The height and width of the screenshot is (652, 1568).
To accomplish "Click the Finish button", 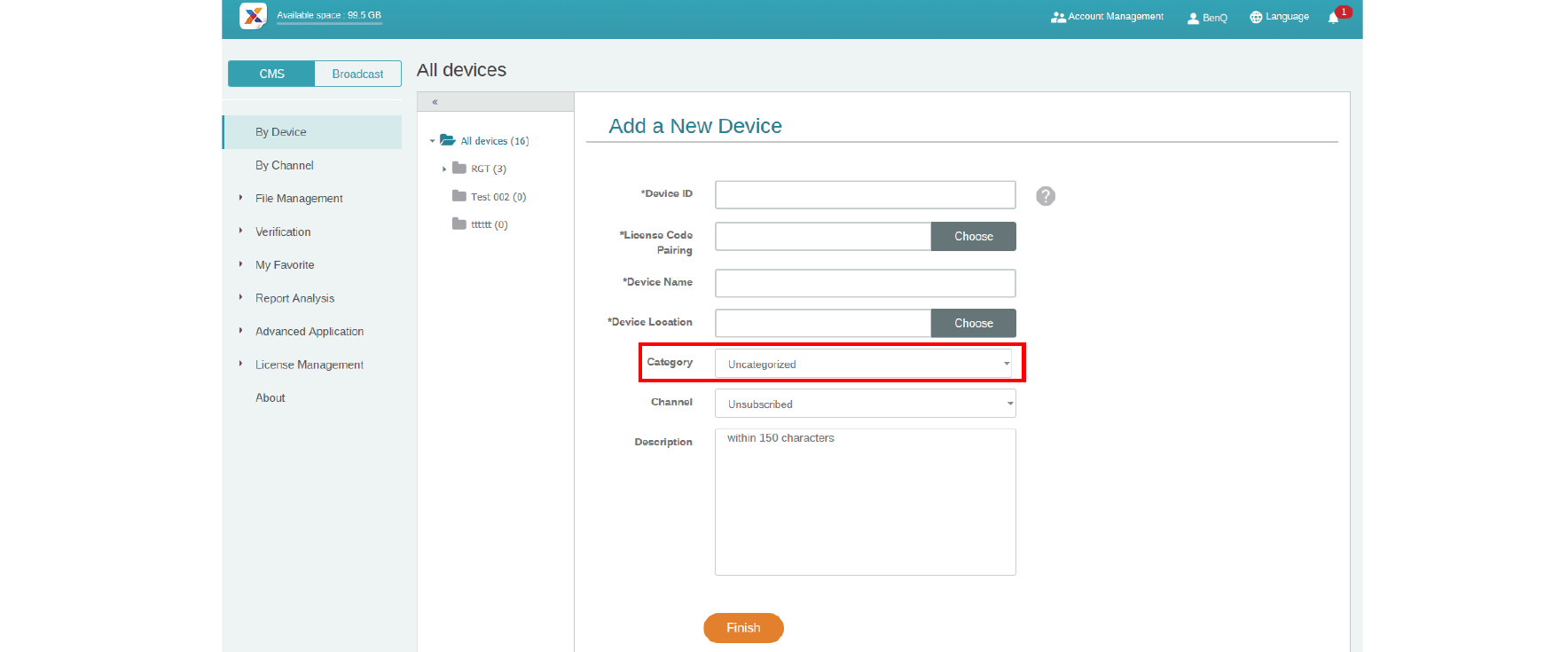I will click(x=743, y=627).
